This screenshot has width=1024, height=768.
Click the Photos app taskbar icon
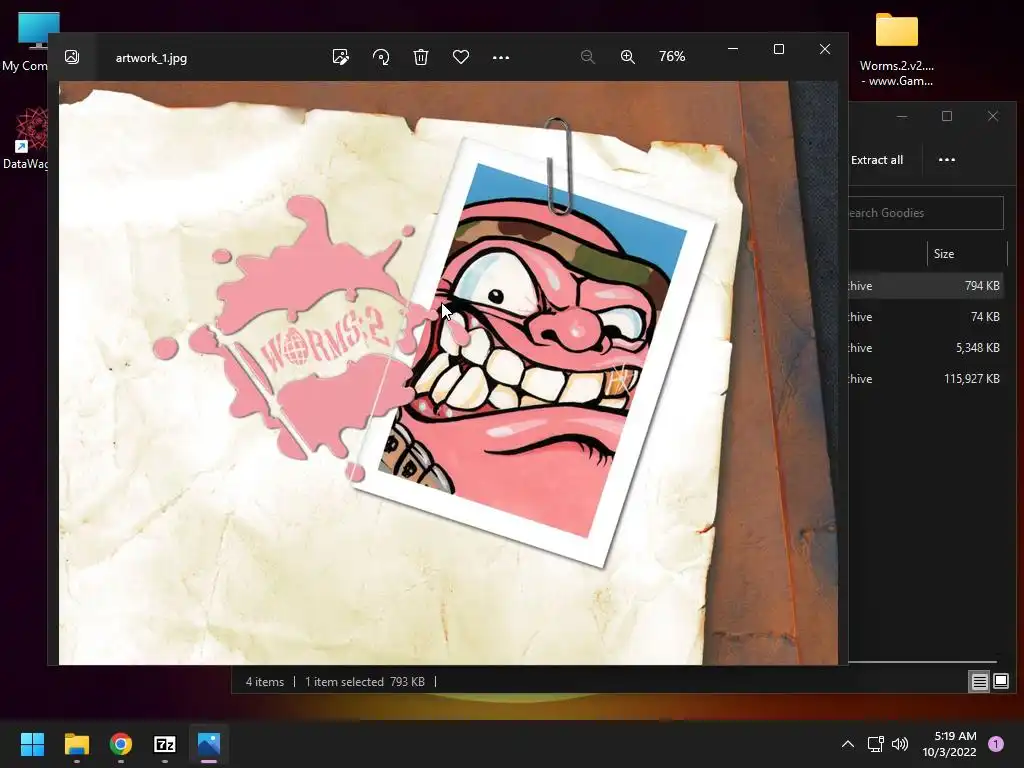pyautogui.click(x=209, y=744)
